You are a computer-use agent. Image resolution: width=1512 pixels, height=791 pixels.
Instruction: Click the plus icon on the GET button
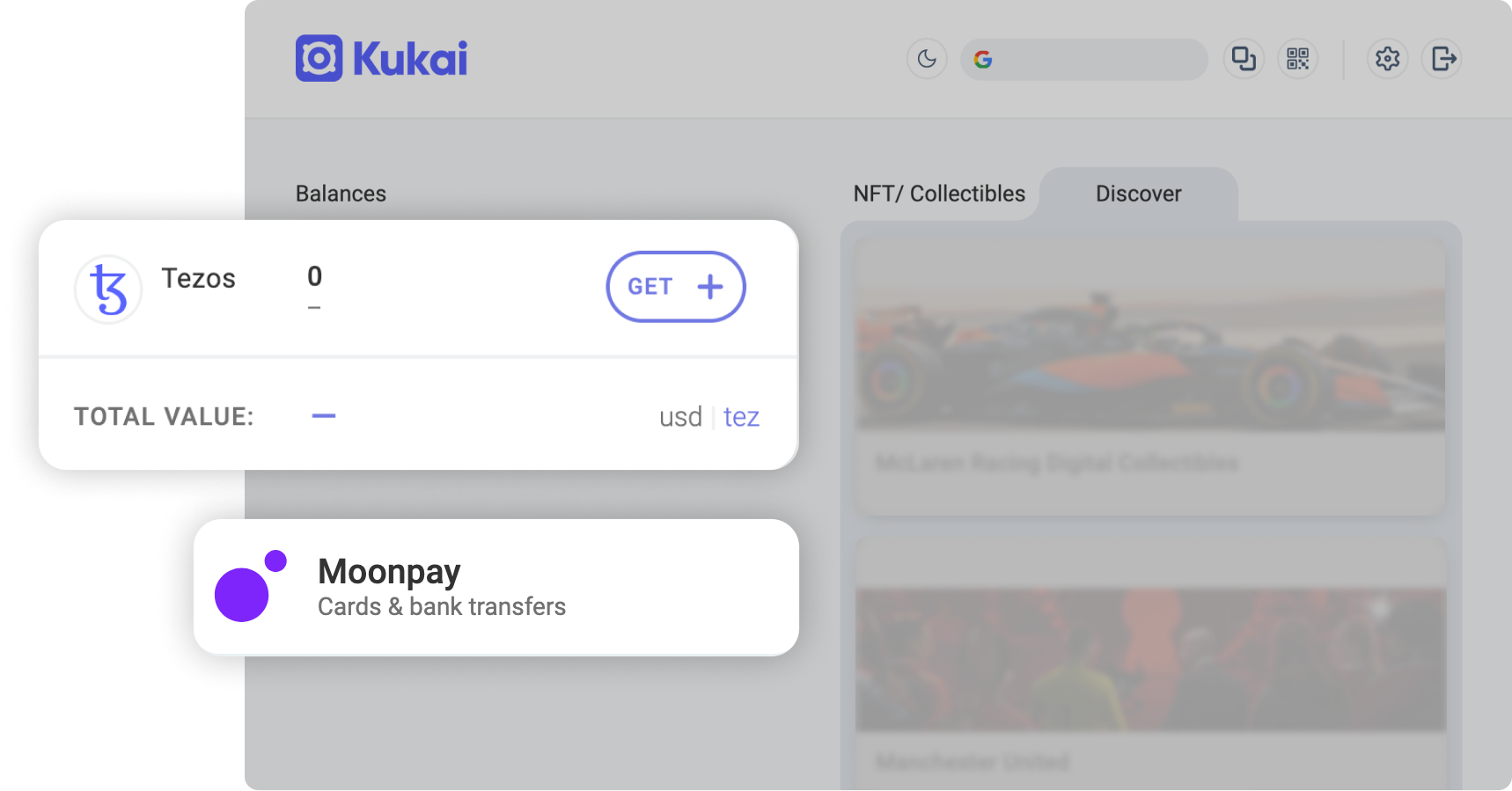710,287
